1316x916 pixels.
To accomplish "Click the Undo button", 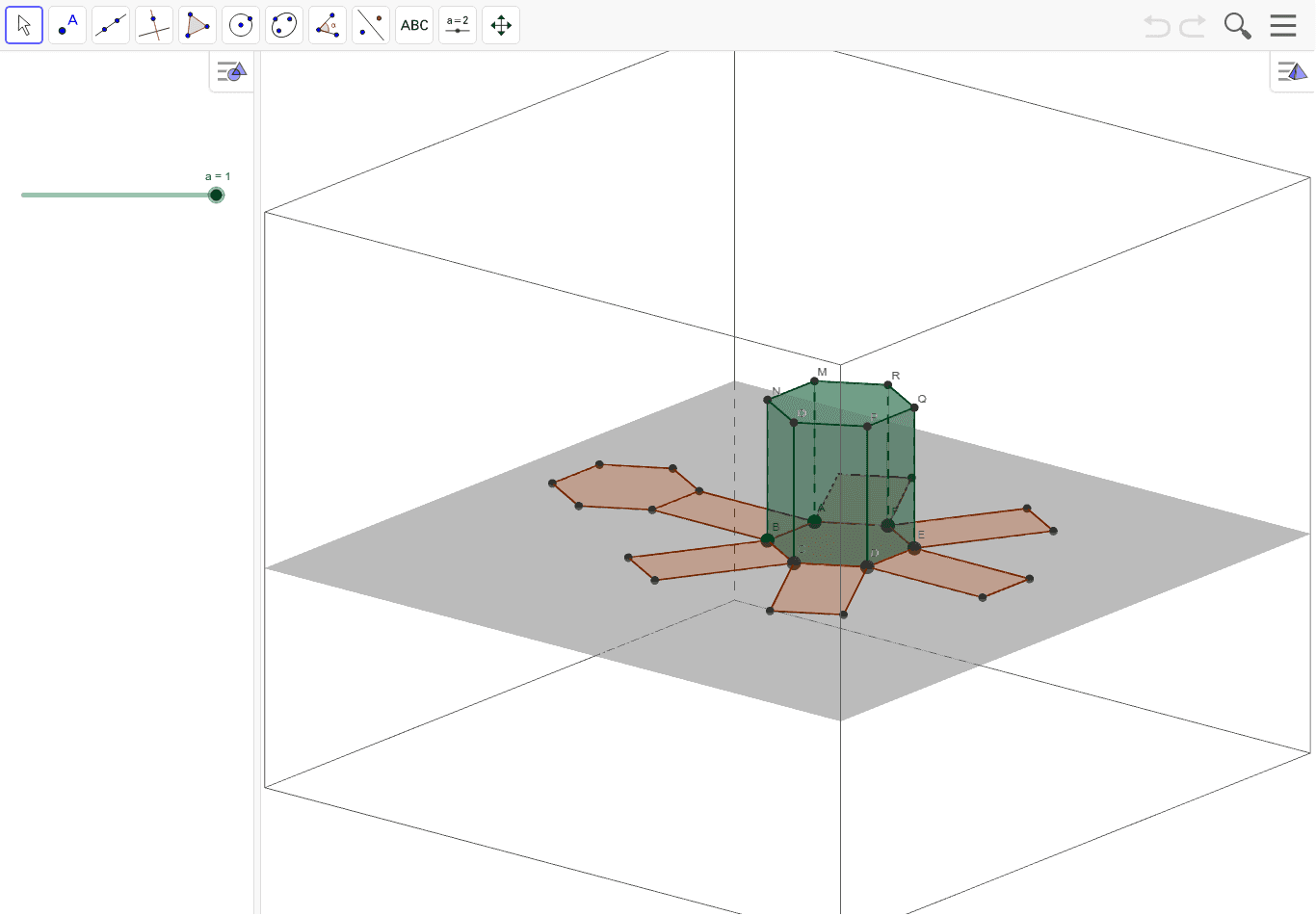I will coord(1156,26).
